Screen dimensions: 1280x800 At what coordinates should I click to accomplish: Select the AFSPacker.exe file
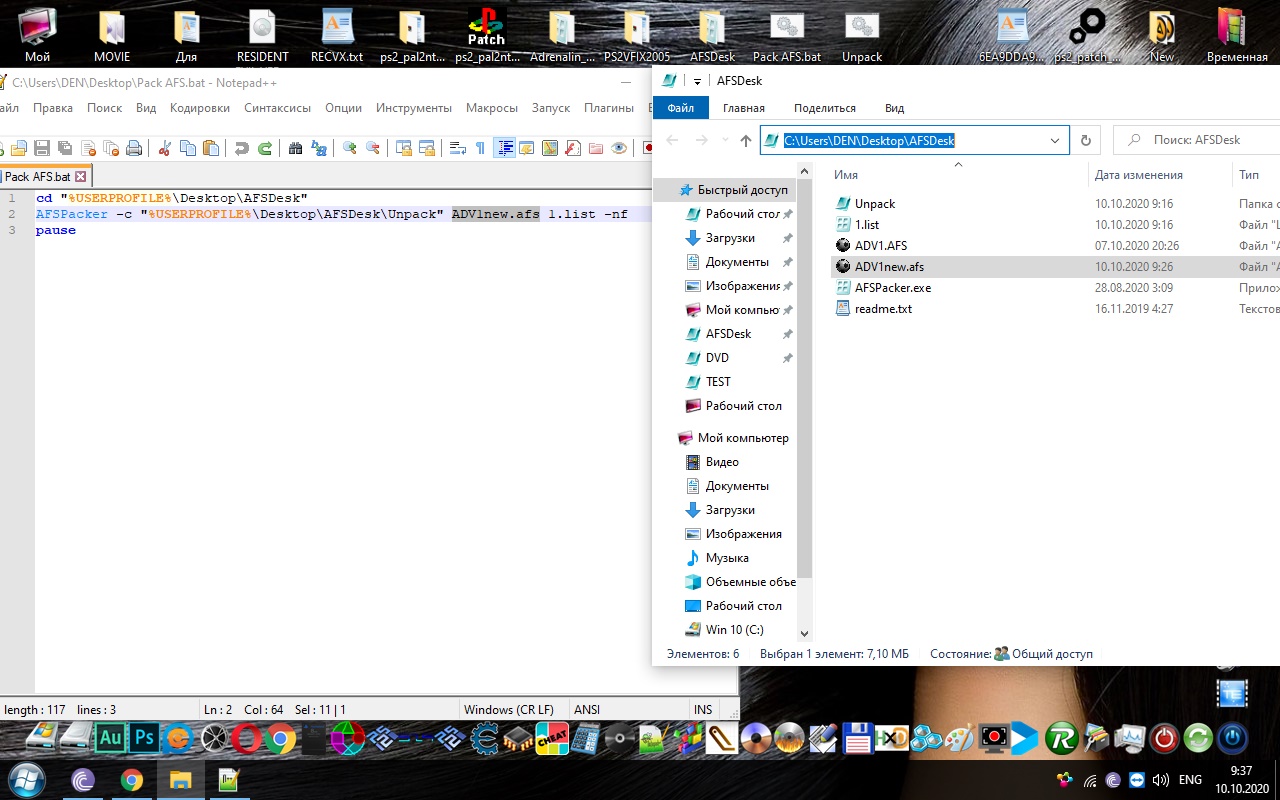point(893,288)
